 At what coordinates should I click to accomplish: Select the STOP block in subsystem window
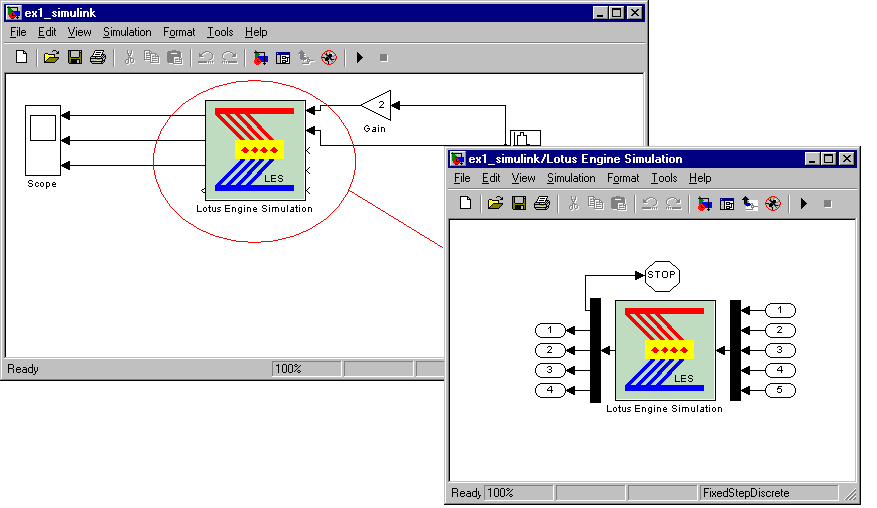coord(662,276)
